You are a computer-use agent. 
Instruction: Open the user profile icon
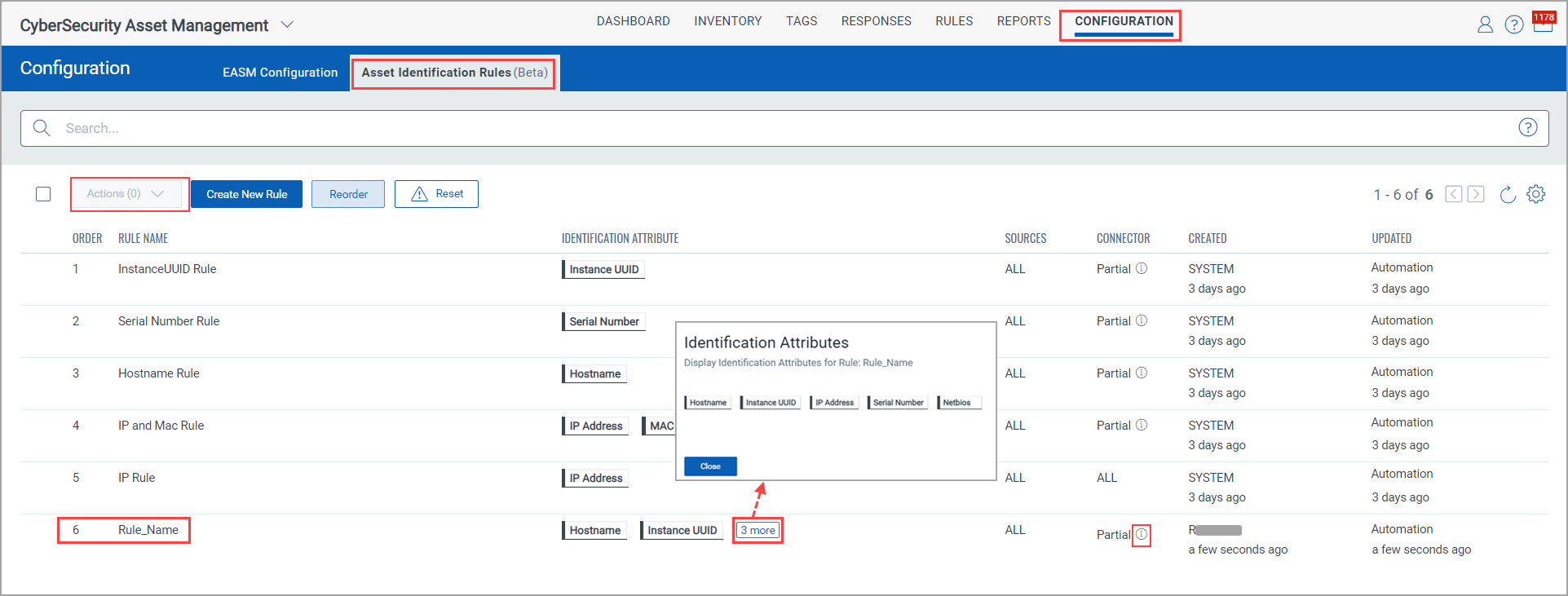[1485, 24]
